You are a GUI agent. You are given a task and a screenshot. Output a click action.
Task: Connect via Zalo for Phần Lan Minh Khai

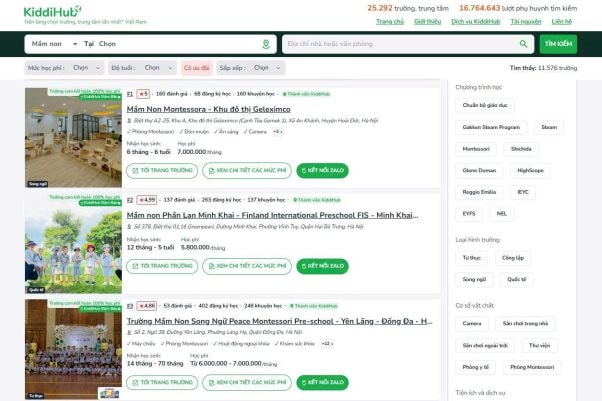[322, 266]
